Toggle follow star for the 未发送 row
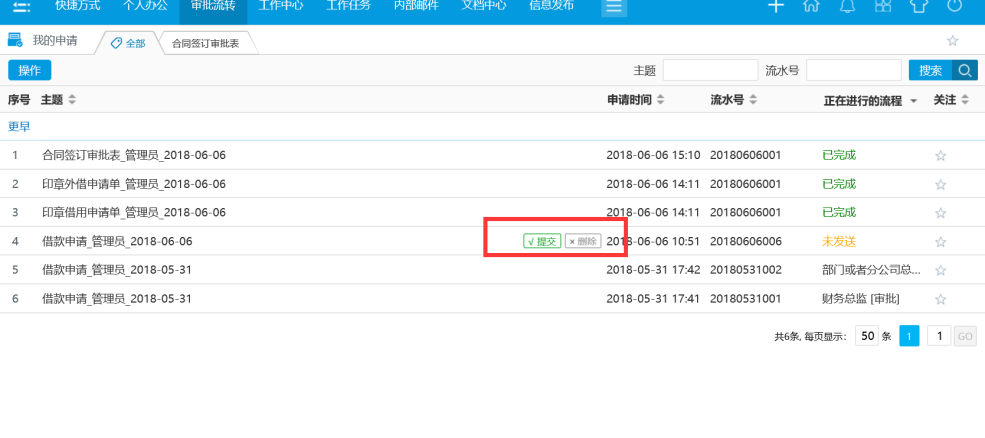The width and height of the screenshot is (985, 438). coord(940,242)
